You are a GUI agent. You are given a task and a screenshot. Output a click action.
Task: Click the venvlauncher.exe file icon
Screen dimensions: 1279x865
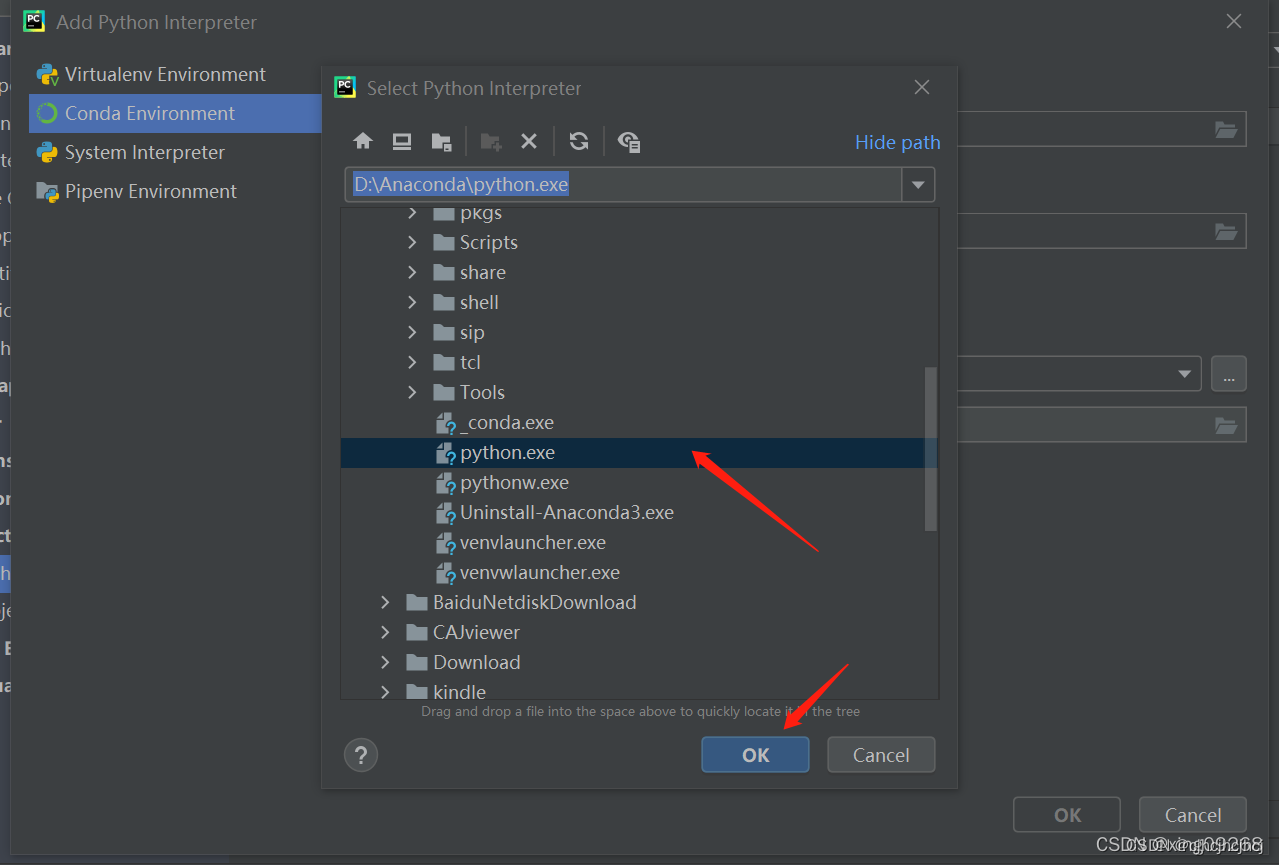pyautogui.click(x=446, y=543)
